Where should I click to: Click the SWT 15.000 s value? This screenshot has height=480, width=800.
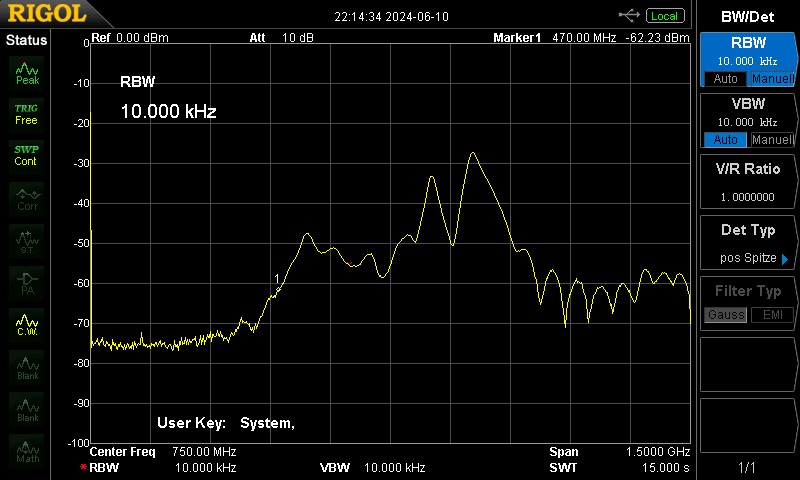666,468
